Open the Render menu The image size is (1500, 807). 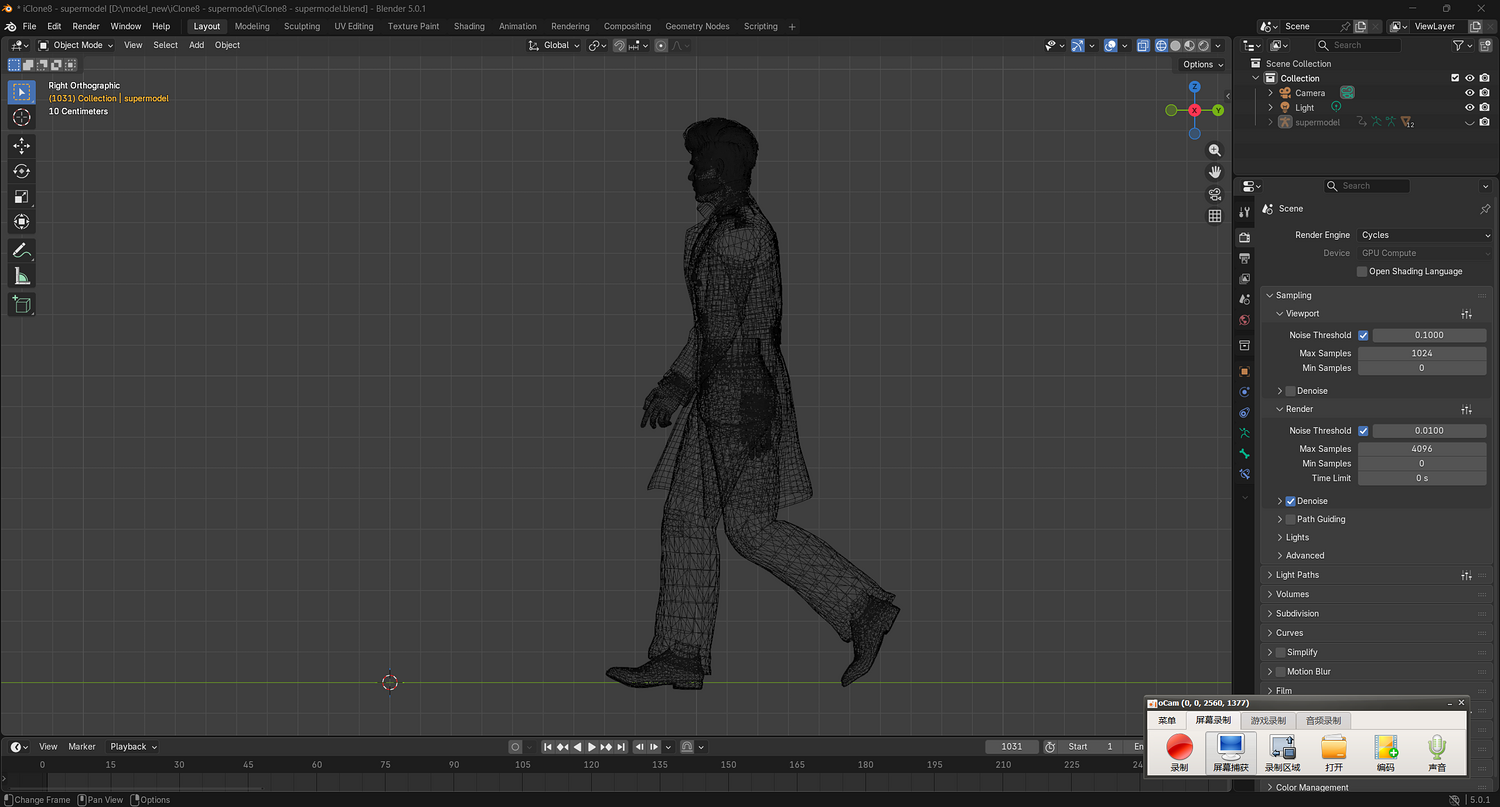[x=86, y=26]
